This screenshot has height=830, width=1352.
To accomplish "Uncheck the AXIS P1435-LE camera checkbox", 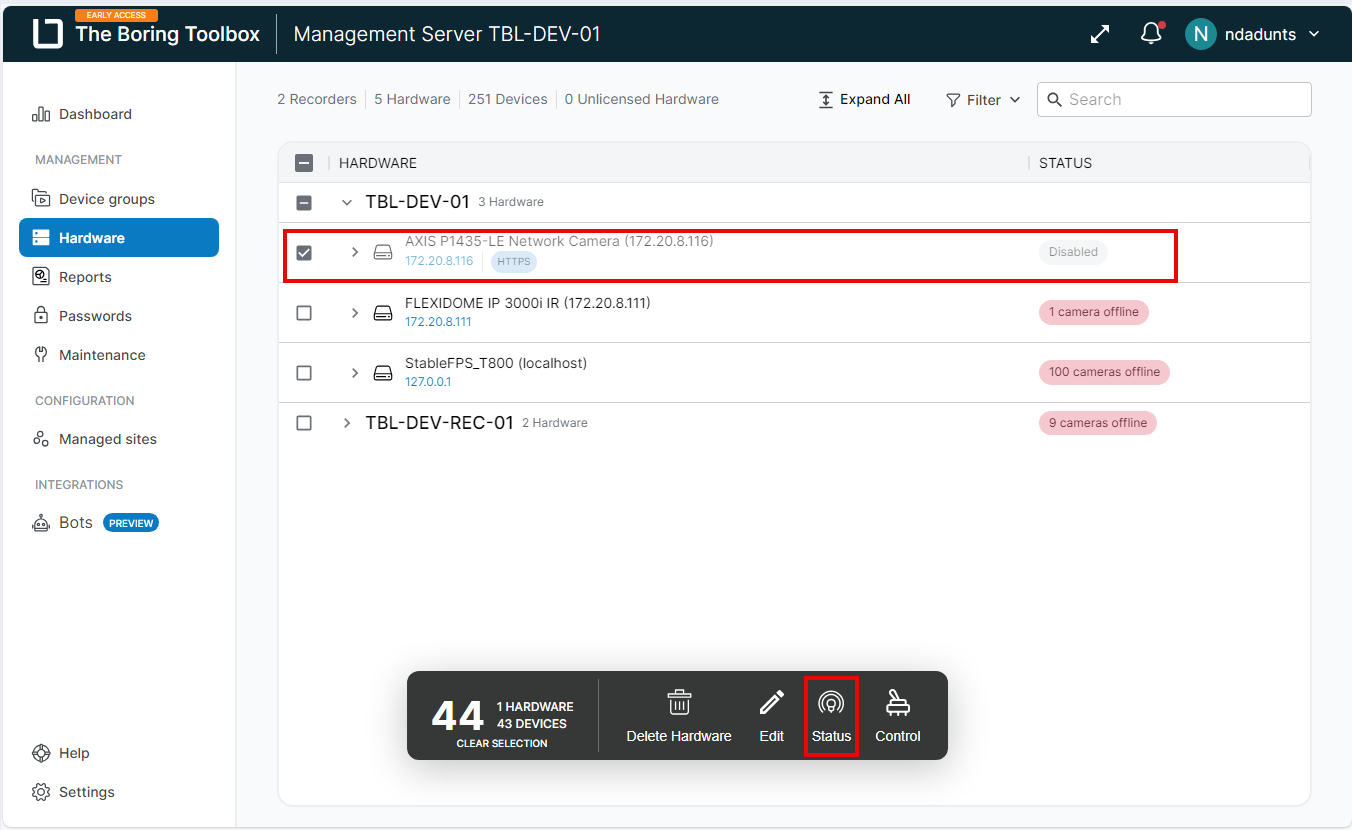I will coord(304,253).
